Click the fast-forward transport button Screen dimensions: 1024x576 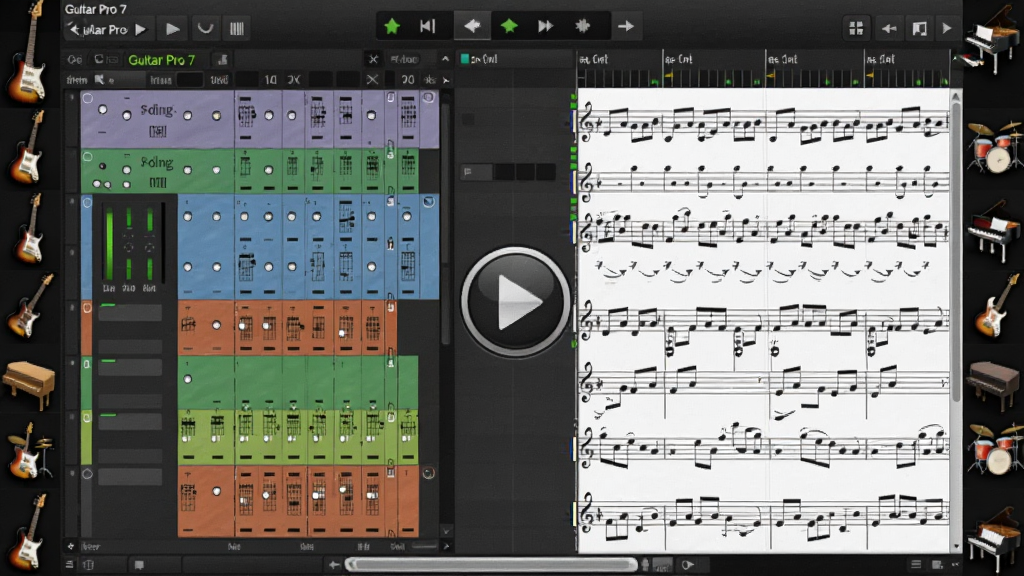545,26
